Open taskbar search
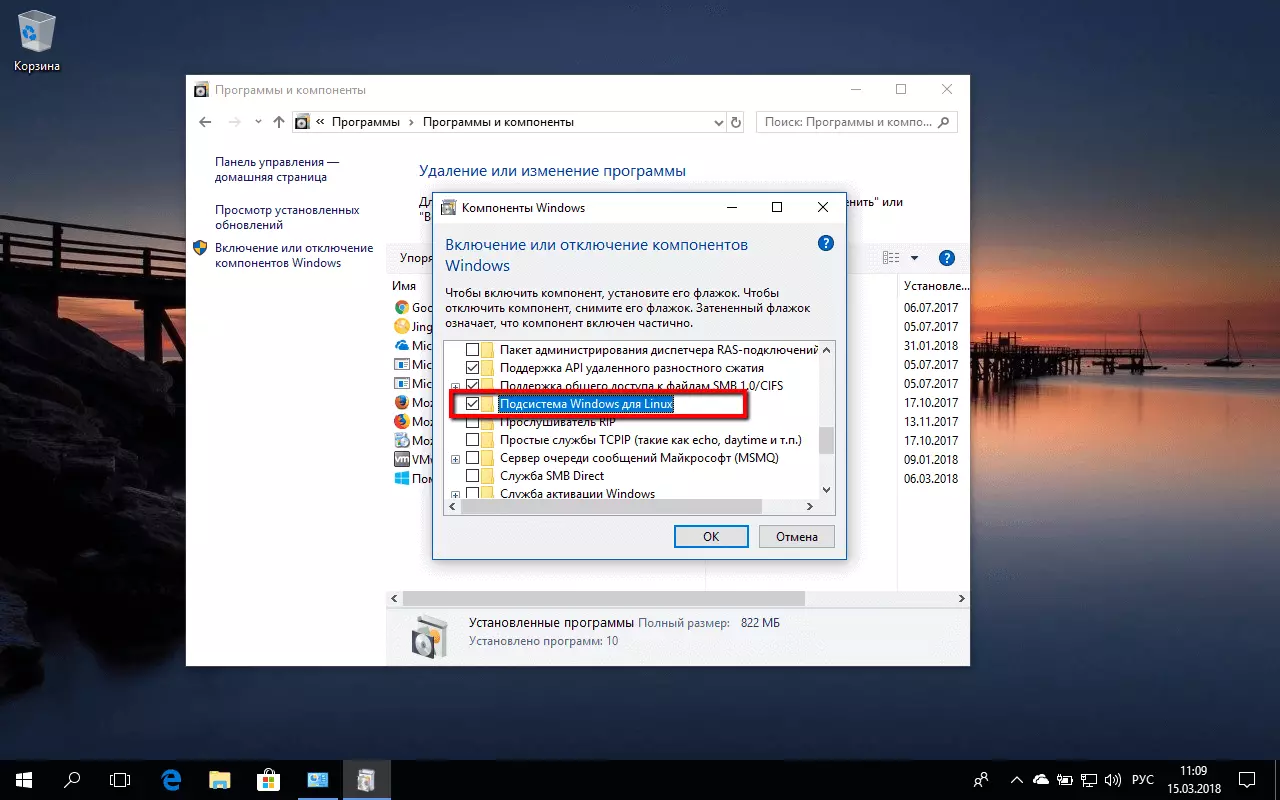Viewport: 1280px width, 800px height. click(72, 779)
